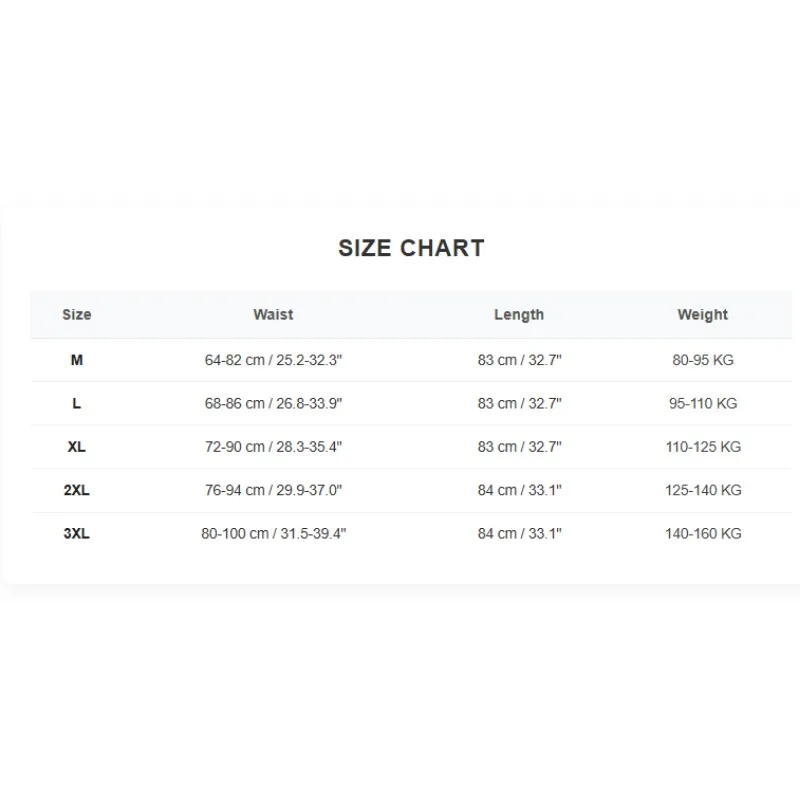800x800 pixels.
Task: Select the Length column header
Action: coord(519,315)
